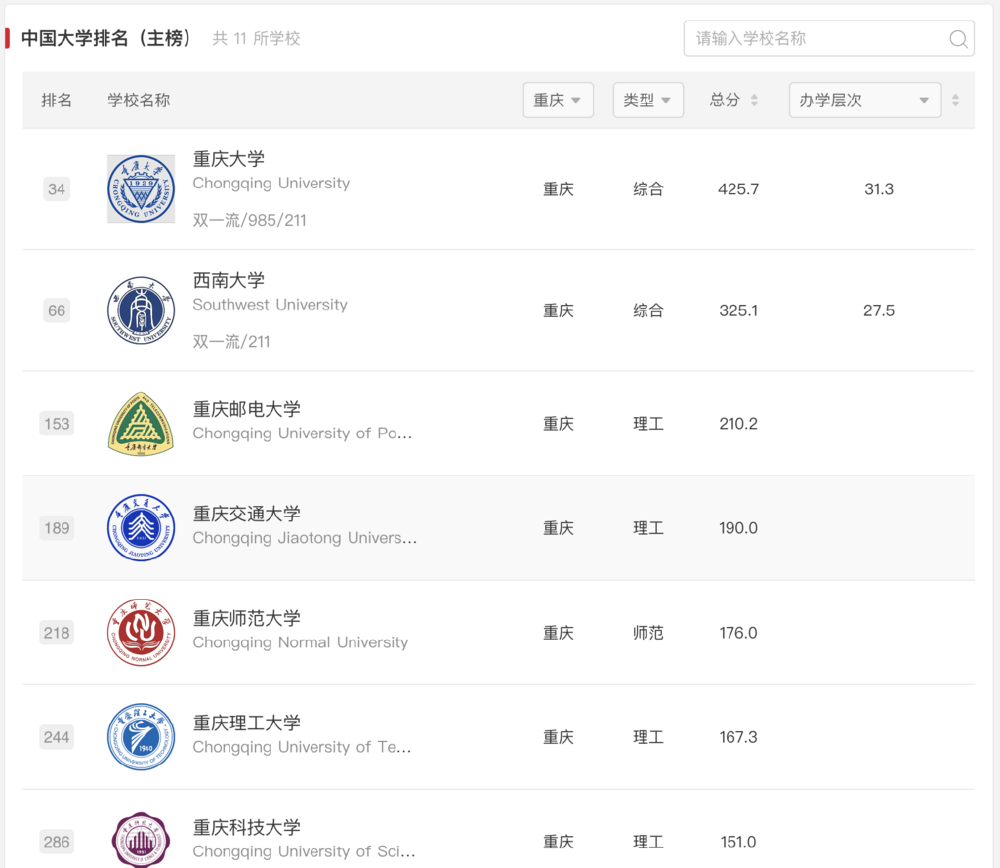The height and width of the screenshot is (868, 1000).
Task: Click the 重庆理工大学 logo
Action: (141, 737)
